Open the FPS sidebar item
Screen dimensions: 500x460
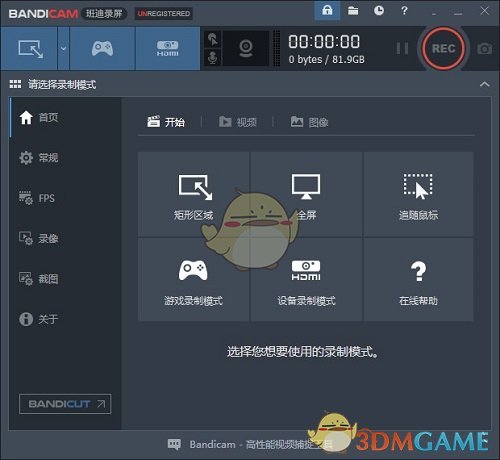(x=66, y=198)
